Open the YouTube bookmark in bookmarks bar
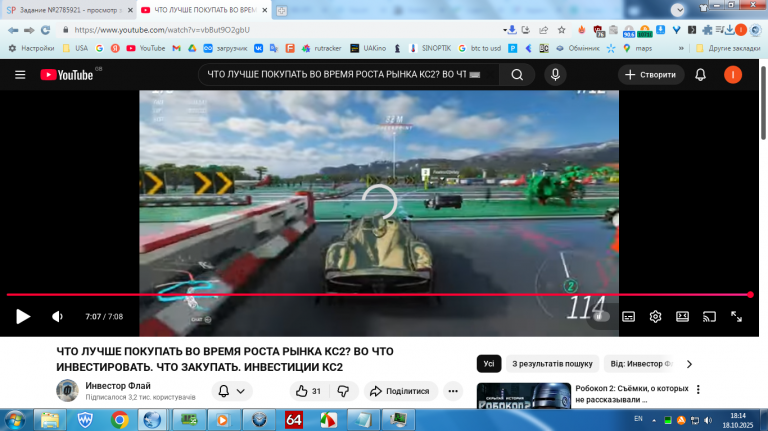768x431 pixels. tap(145, 48)
